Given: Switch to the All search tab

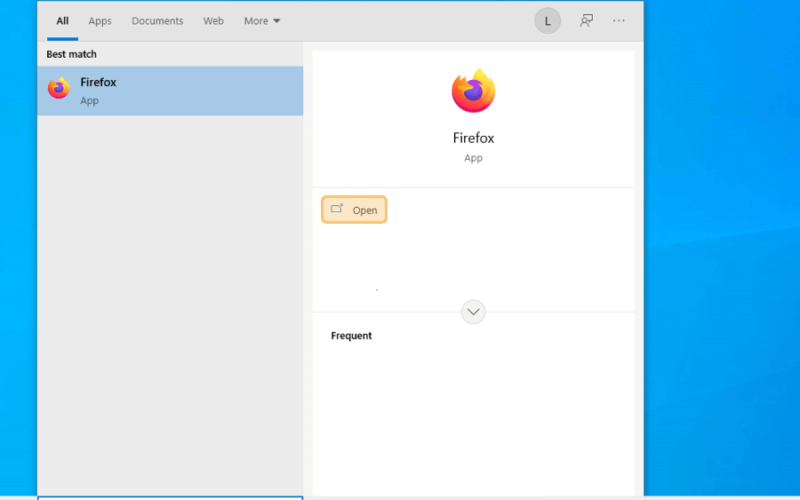Looking at the screenshot, I should 62,21.
